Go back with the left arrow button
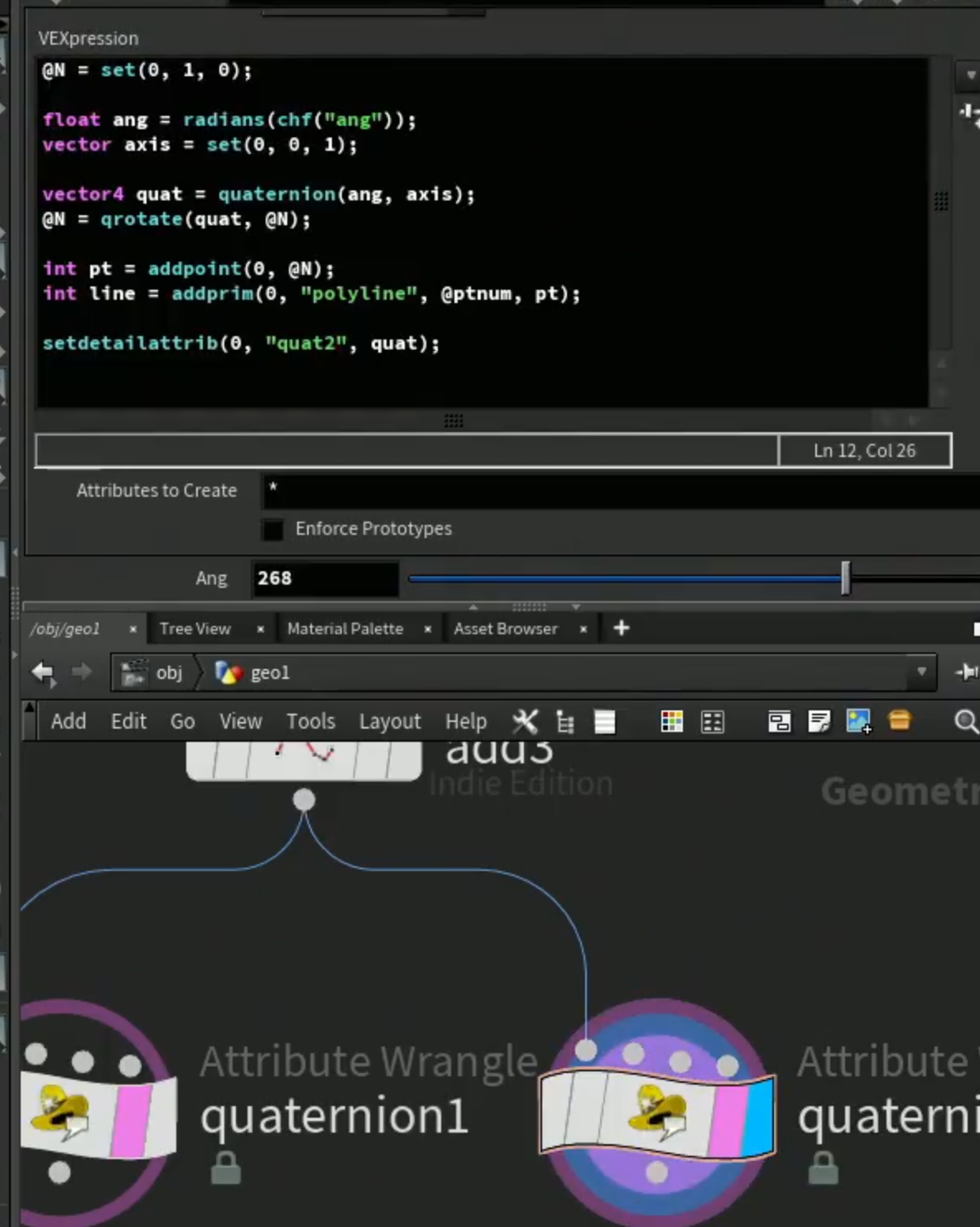Image resolution: width=980 pixels, height=1227 pixels. click(x=43, y=672)
